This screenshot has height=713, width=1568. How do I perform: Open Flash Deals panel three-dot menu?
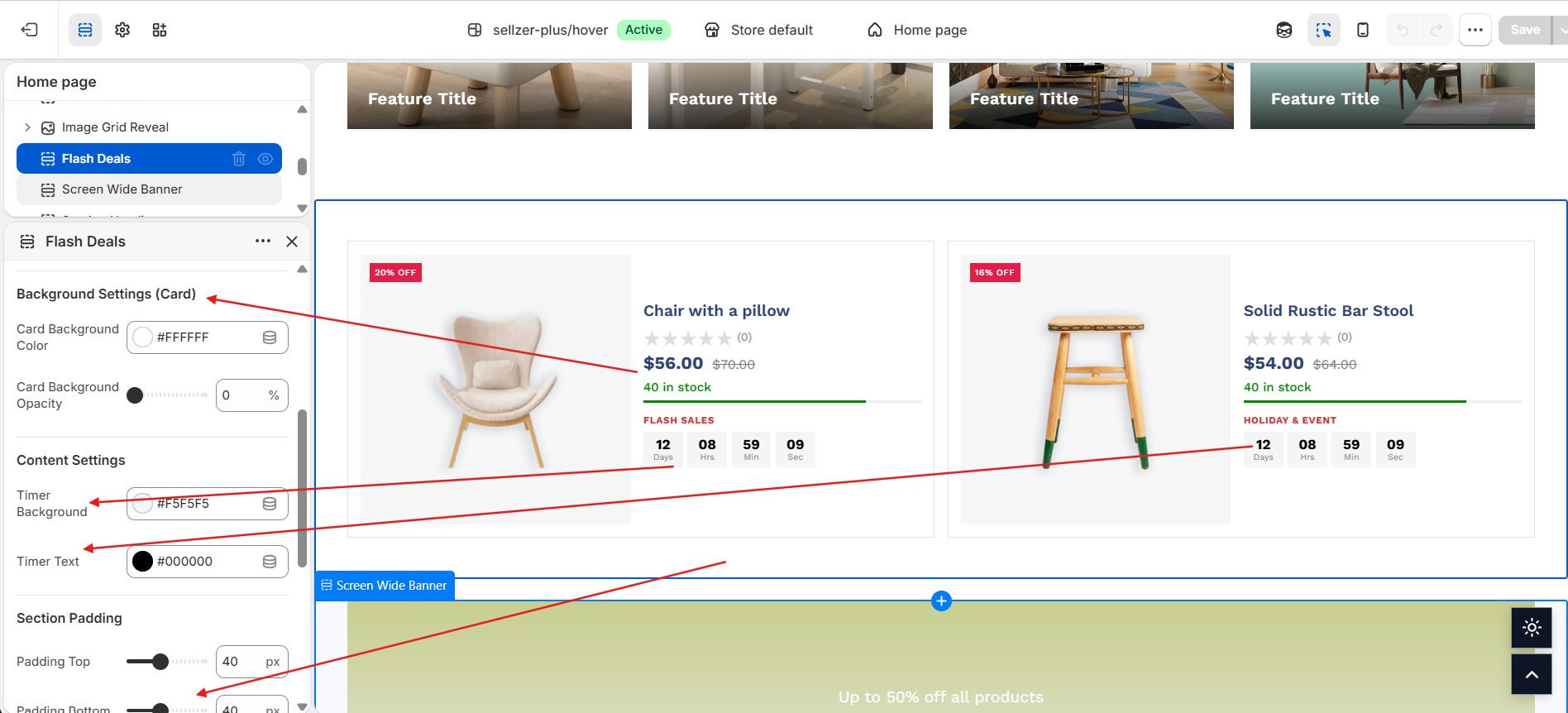(263, 241)
